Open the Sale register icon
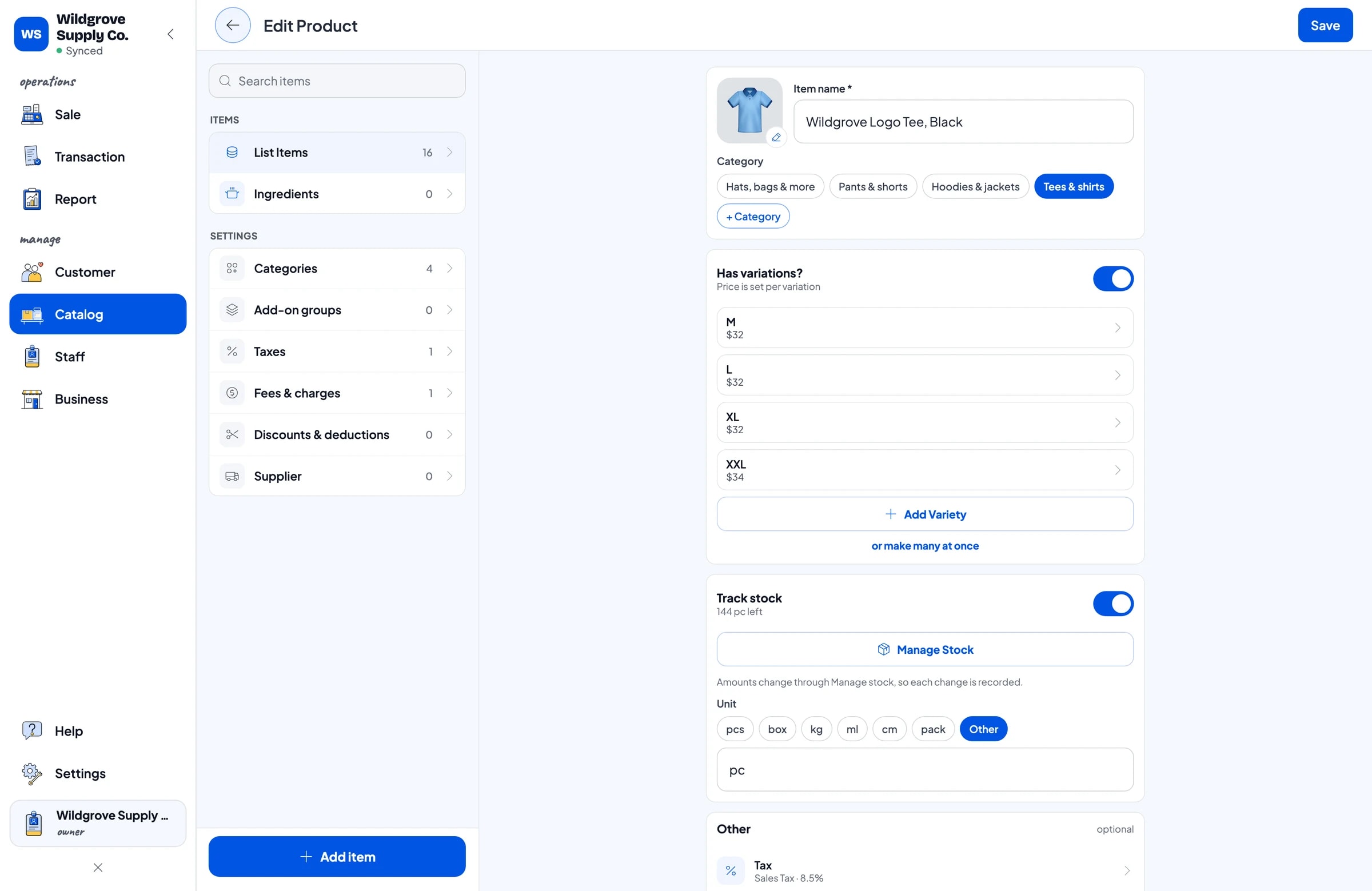This screenshot has width=1372, height=891. (x=31, y=114)
